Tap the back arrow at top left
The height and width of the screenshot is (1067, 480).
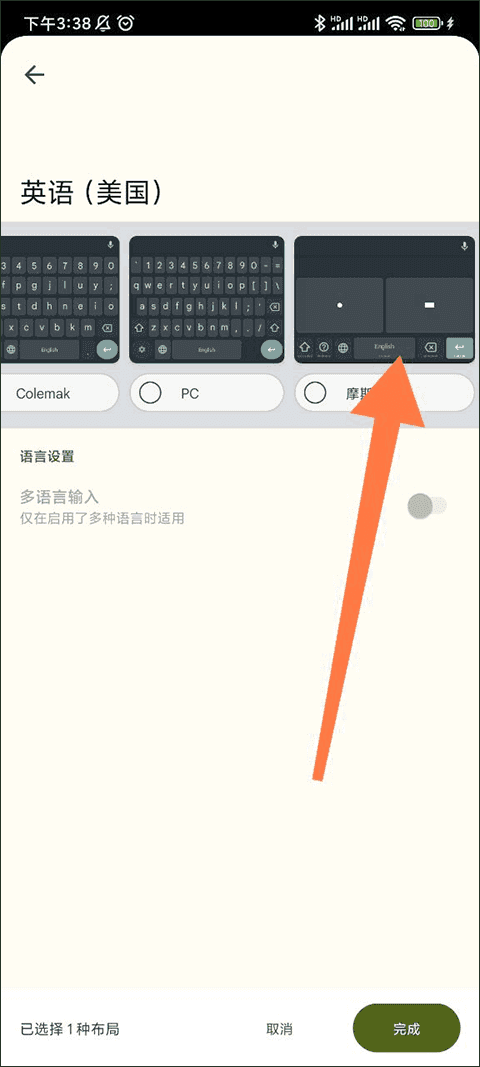(34, 75)
